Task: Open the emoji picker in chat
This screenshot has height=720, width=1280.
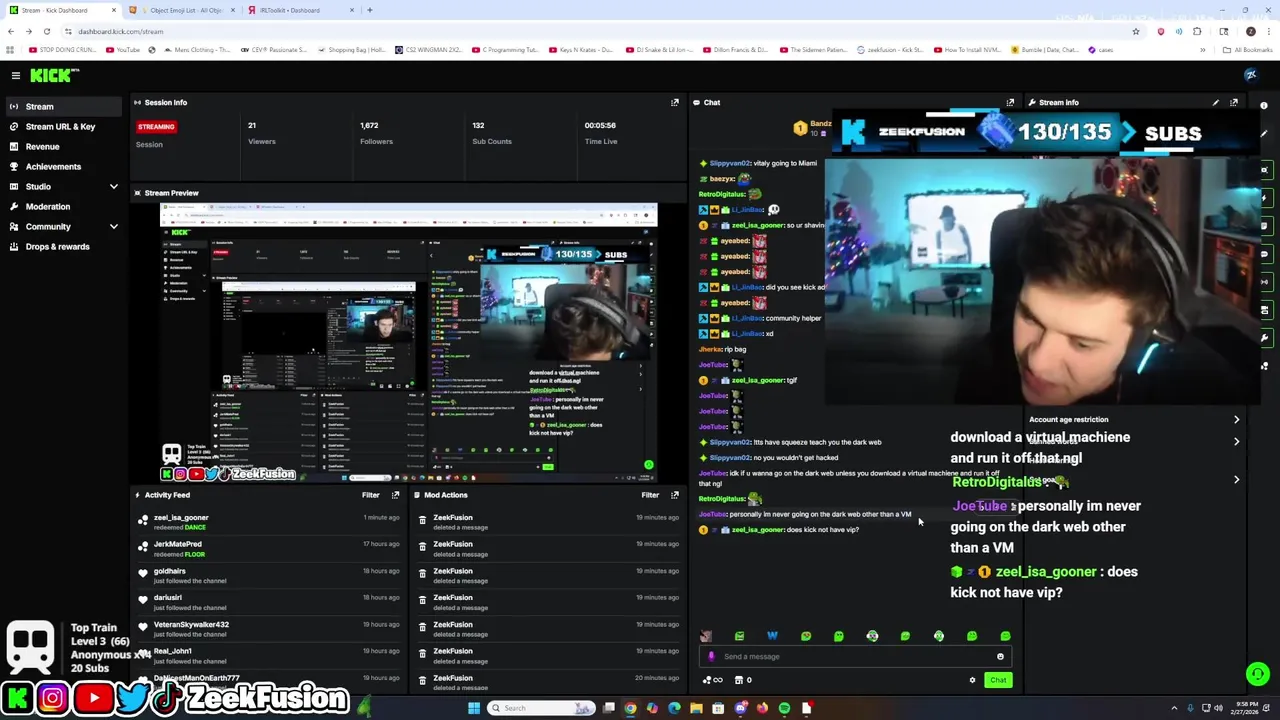Action: [x=1000, y=657]
